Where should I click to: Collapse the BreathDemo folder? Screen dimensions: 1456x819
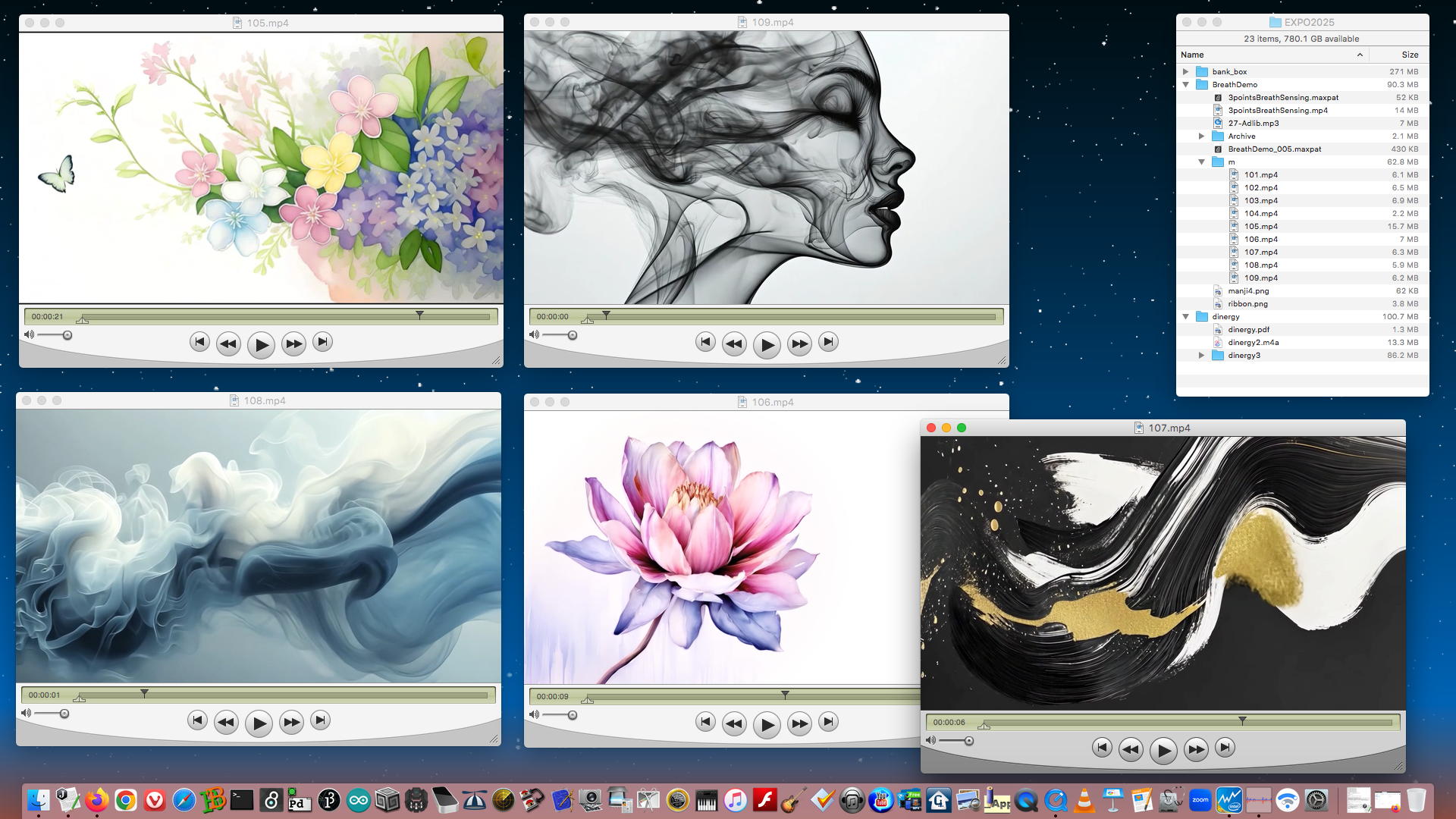coord(1186,85)
